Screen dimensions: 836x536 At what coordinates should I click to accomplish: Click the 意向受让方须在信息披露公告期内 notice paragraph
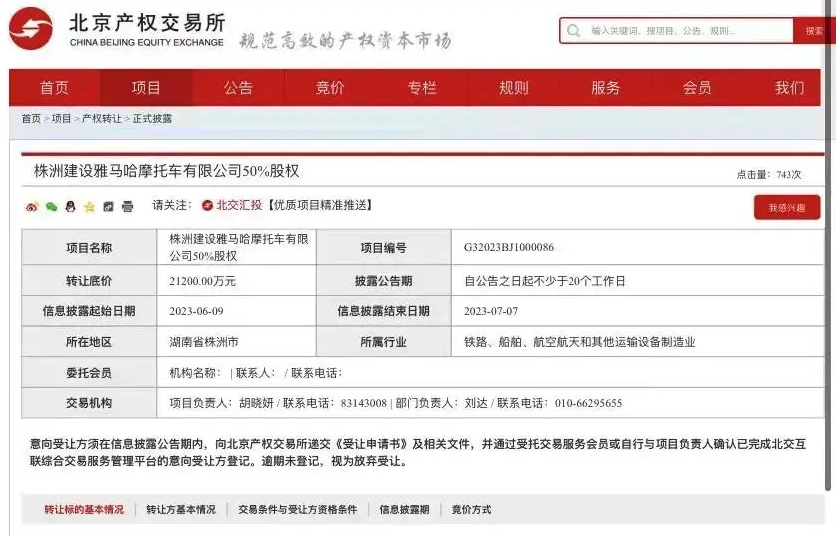tap(417, 452)
